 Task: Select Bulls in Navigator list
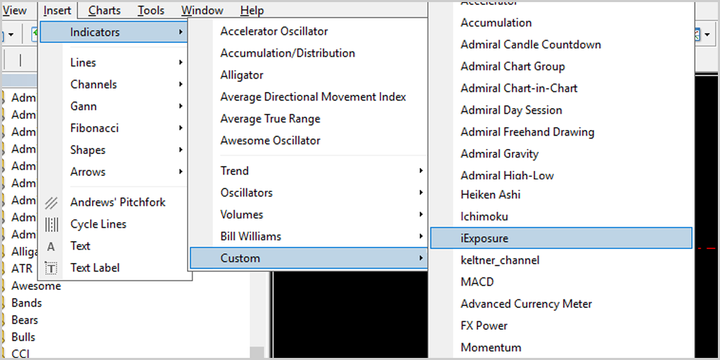click(23, 337)
